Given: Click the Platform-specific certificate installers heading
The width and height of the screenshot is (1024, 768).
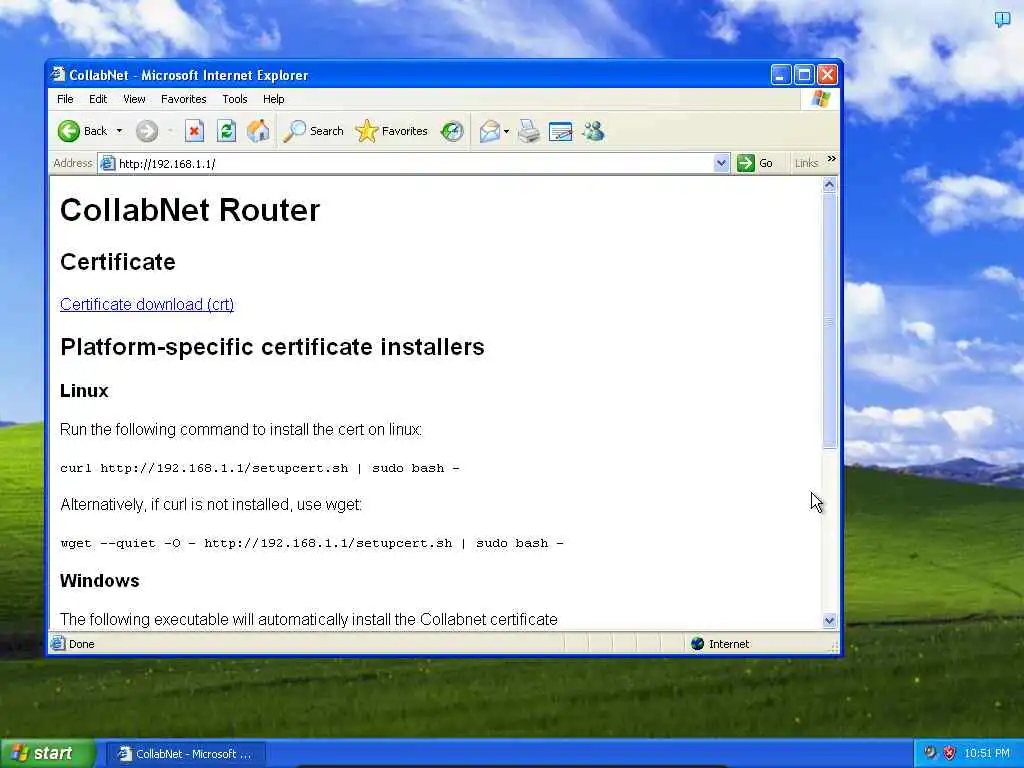Looking at the screenshot, I should (x=272, y=347).
